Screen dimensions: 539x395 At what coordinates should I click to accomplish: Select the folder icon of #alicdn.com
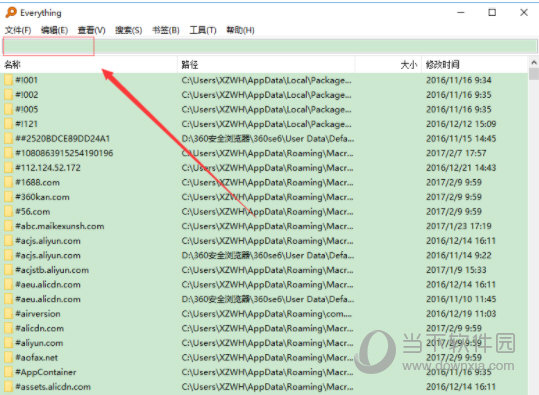click(9, 328)
